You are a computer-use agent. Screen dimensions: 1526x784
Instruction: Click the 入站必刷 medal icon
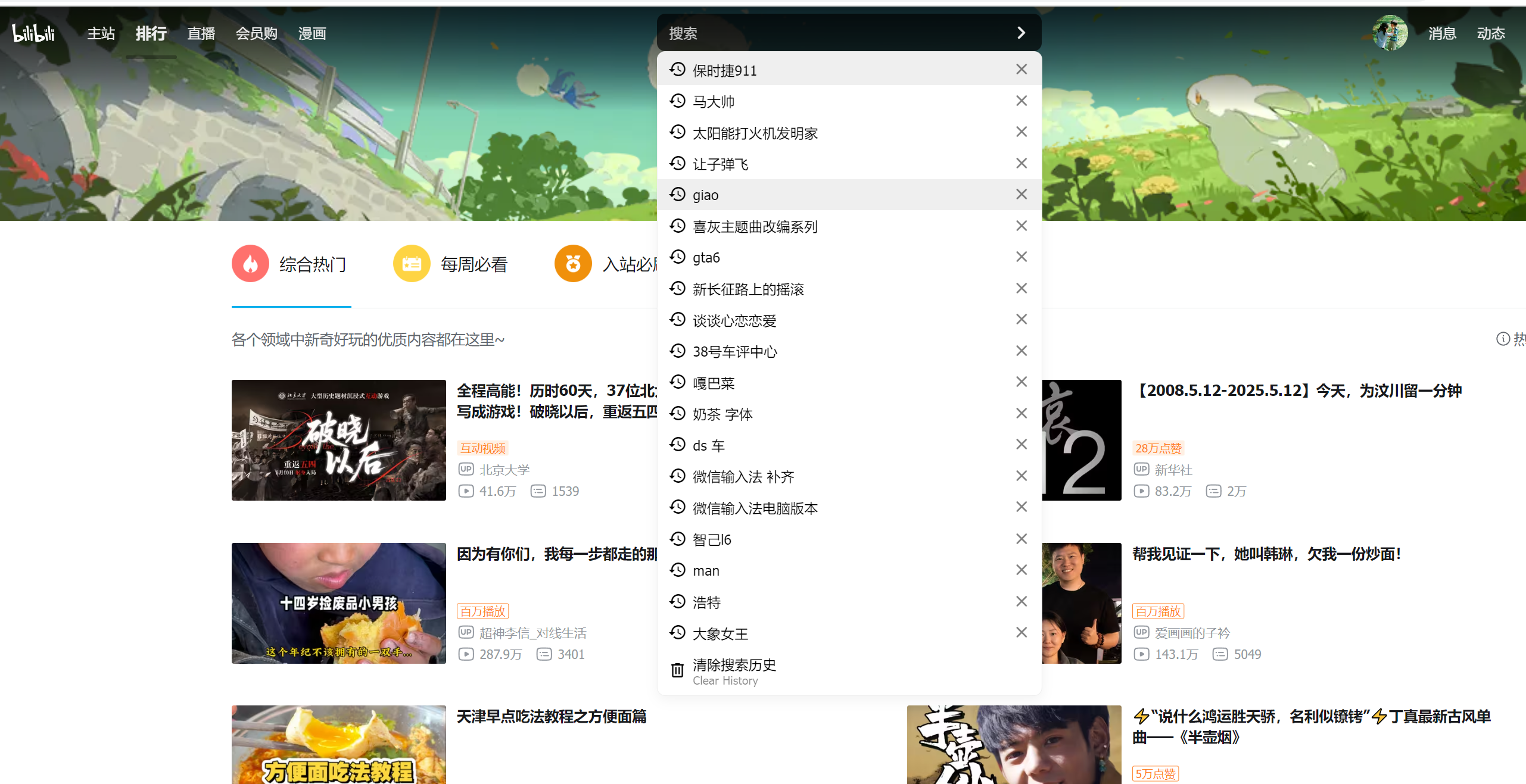coord(573,264)
